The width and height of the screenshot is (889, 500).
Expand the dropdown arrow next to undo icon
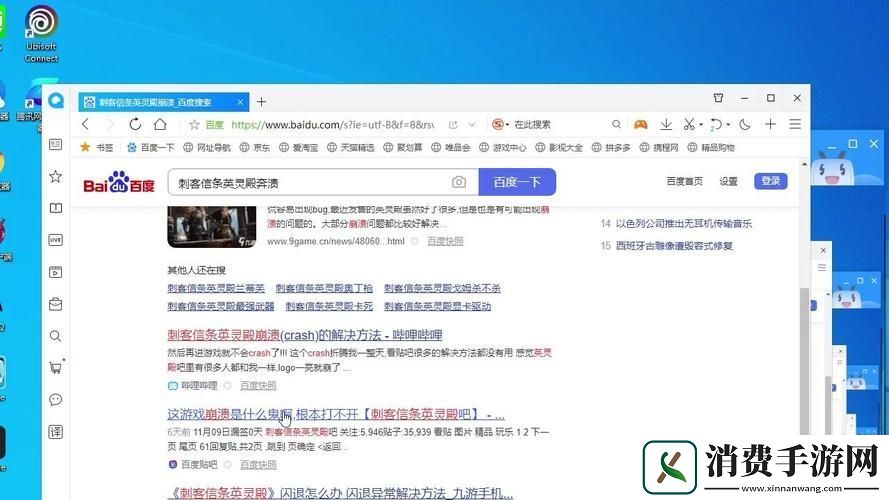729,125
